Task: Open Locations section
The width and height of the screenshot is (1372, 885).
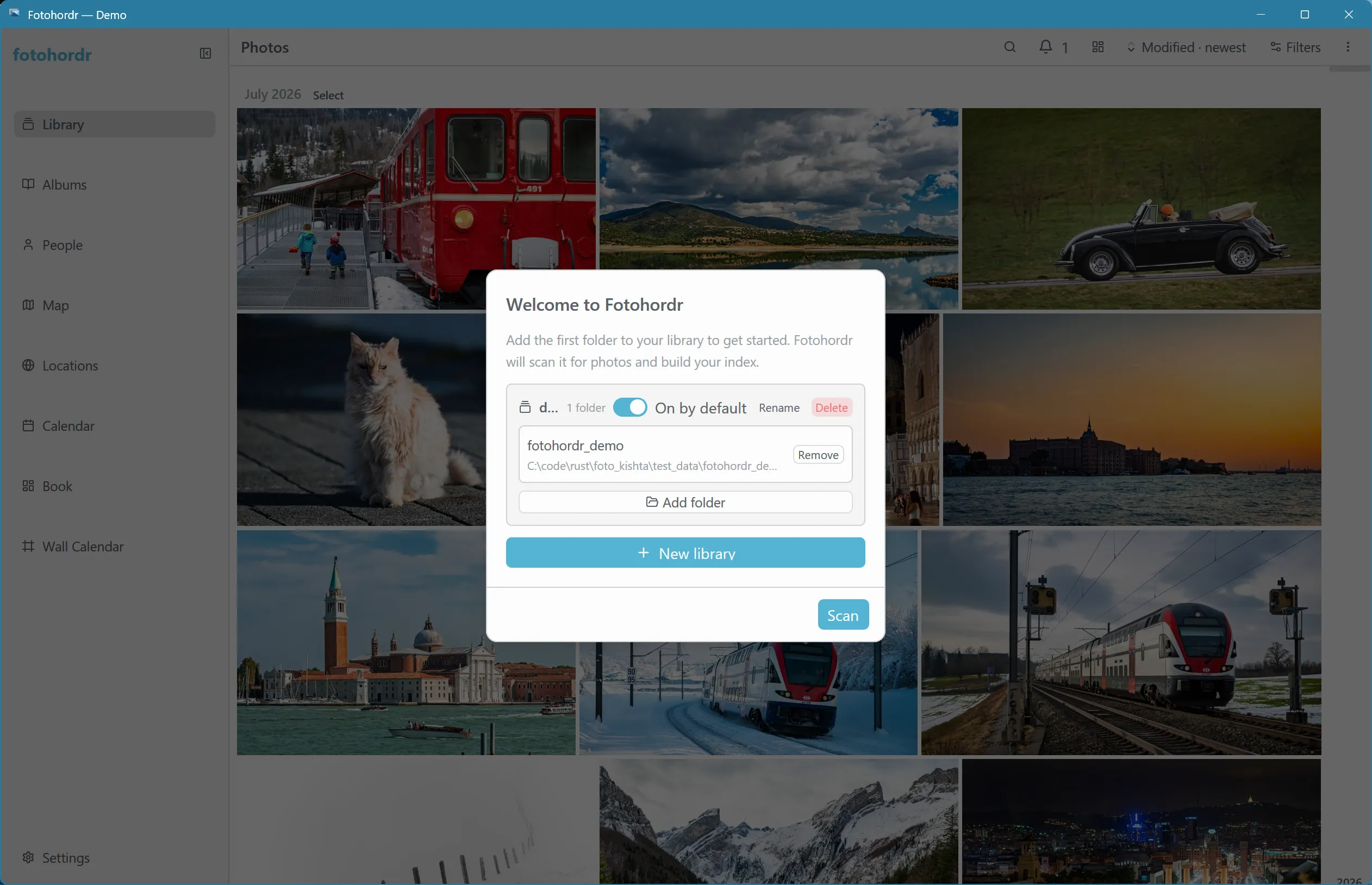Action: tap(115, 366)
